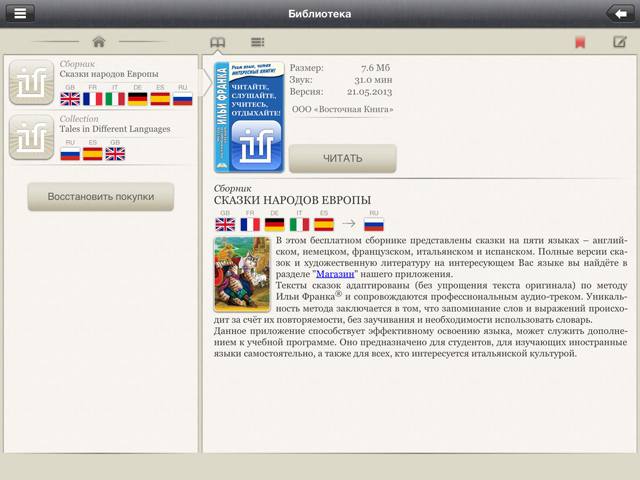
Task: Choose IT flag under Сказки народов Европы list item
Action: point(115,99)
